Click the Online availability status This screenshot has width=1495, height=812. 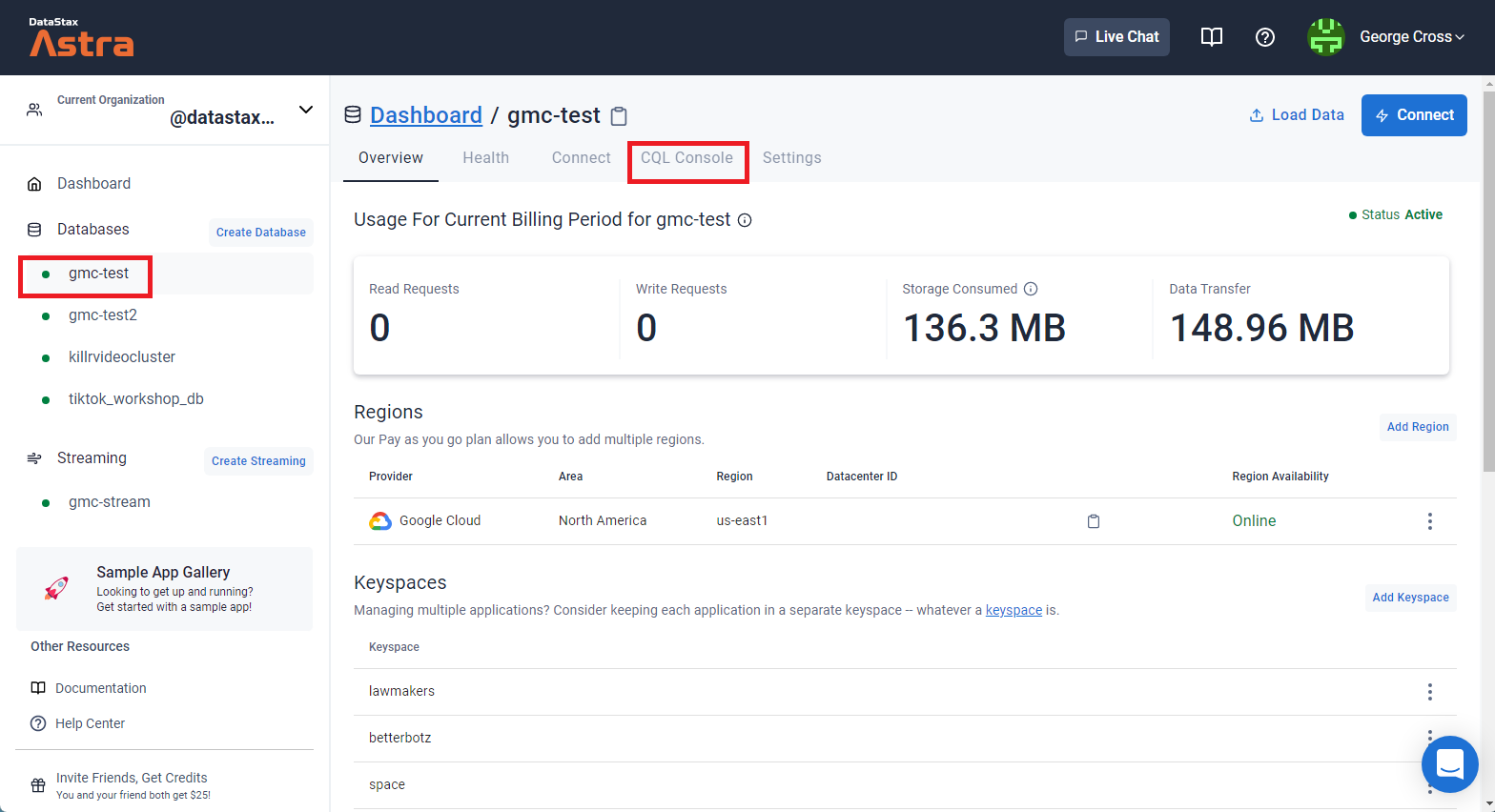tap(1254, 520)
